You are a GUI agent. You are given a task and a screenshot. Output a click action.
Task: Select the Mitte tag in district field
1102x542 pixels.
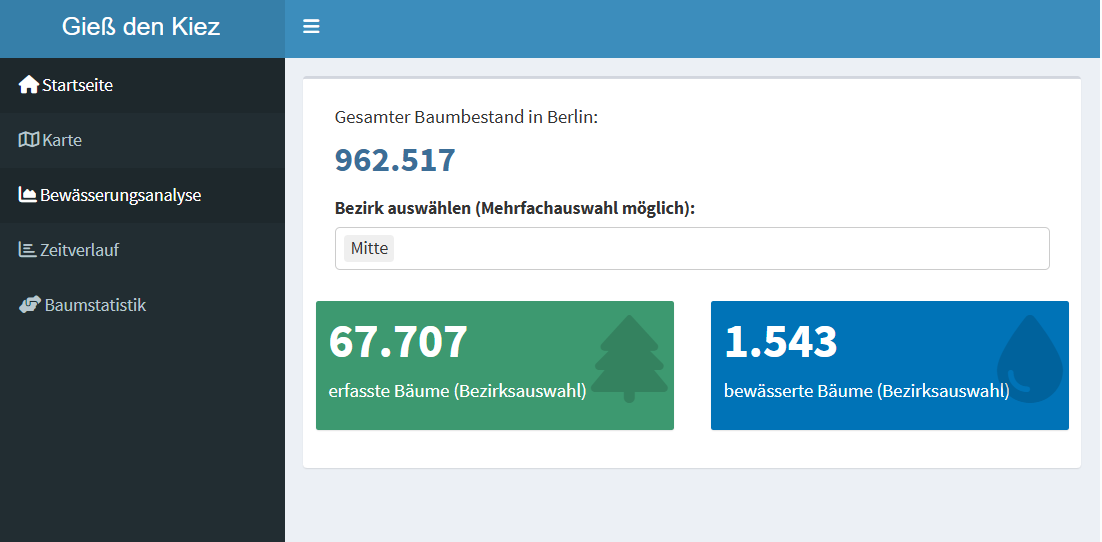point(369,248)
